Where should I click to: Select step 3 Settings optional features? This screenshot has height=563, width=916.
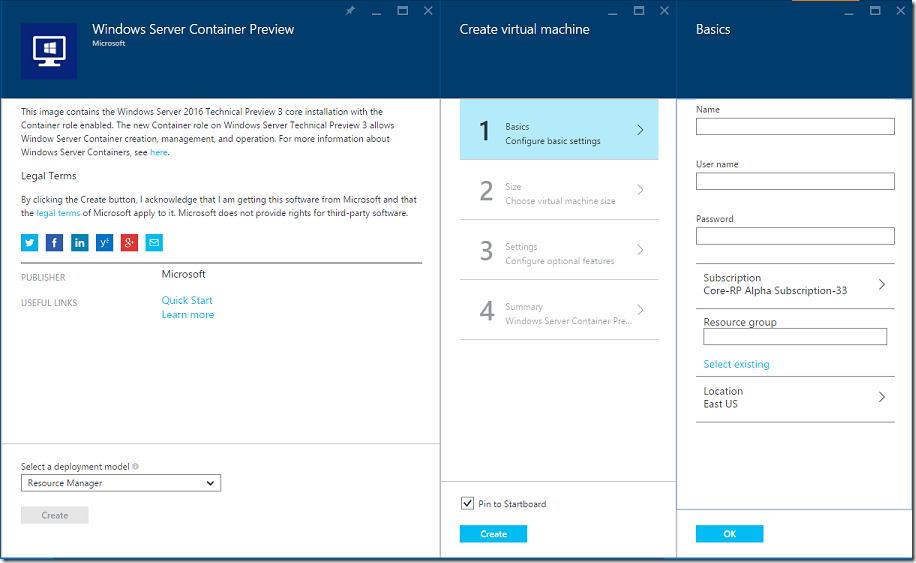[559, 250]
